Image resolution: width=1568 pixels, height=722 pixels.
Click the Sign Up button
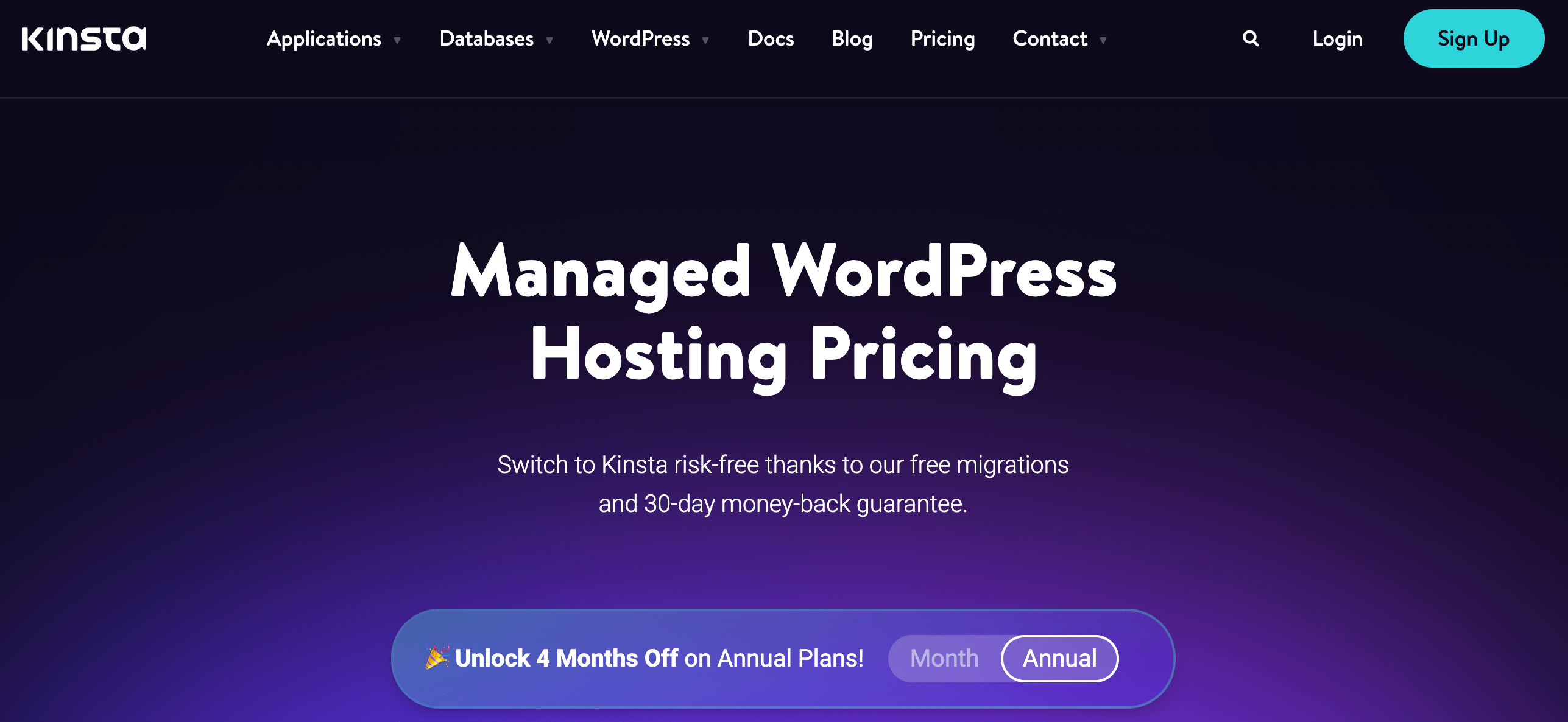coord(1474,39)
